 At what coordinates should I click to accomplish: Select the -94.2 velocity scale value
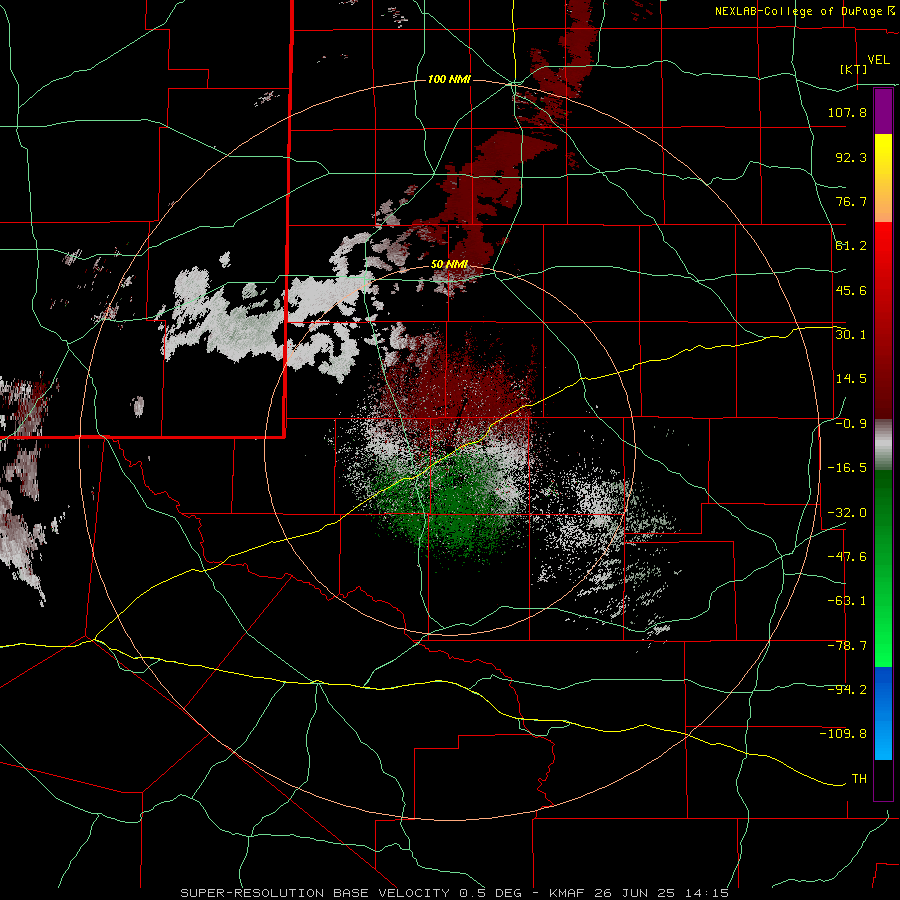[847, 690]
